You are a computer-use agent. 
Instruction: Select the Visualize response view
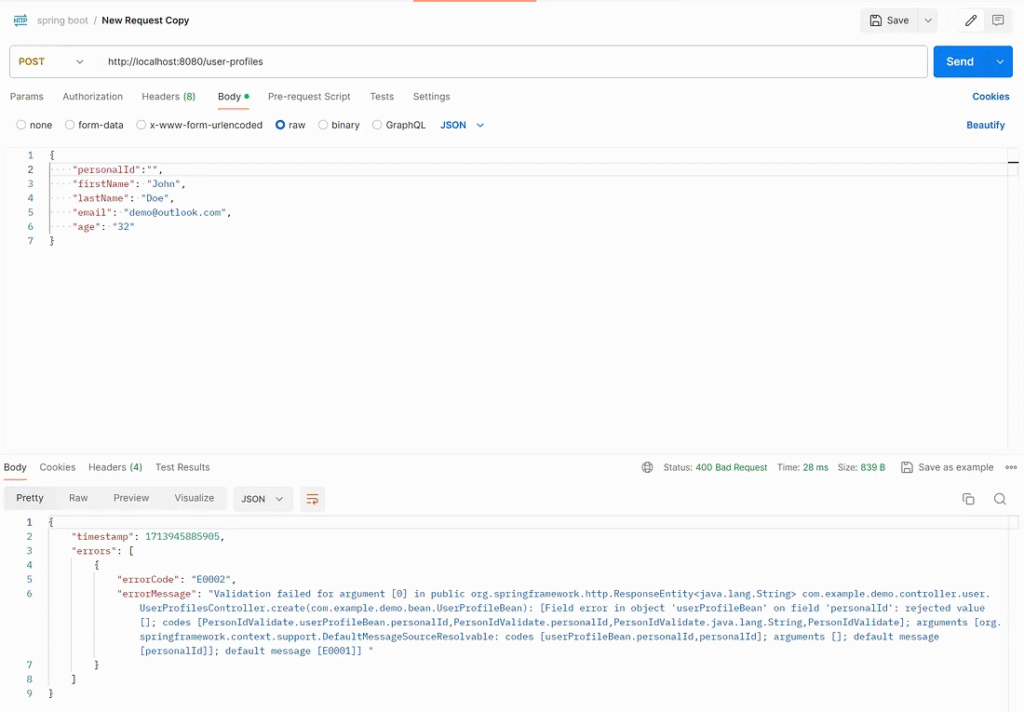point(194,498)
